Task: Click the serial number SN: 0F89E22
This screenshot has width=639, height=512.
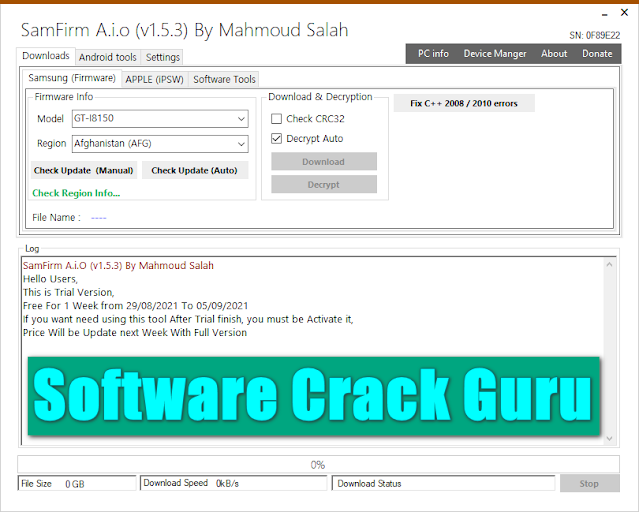Action: (x=595, y=35)
